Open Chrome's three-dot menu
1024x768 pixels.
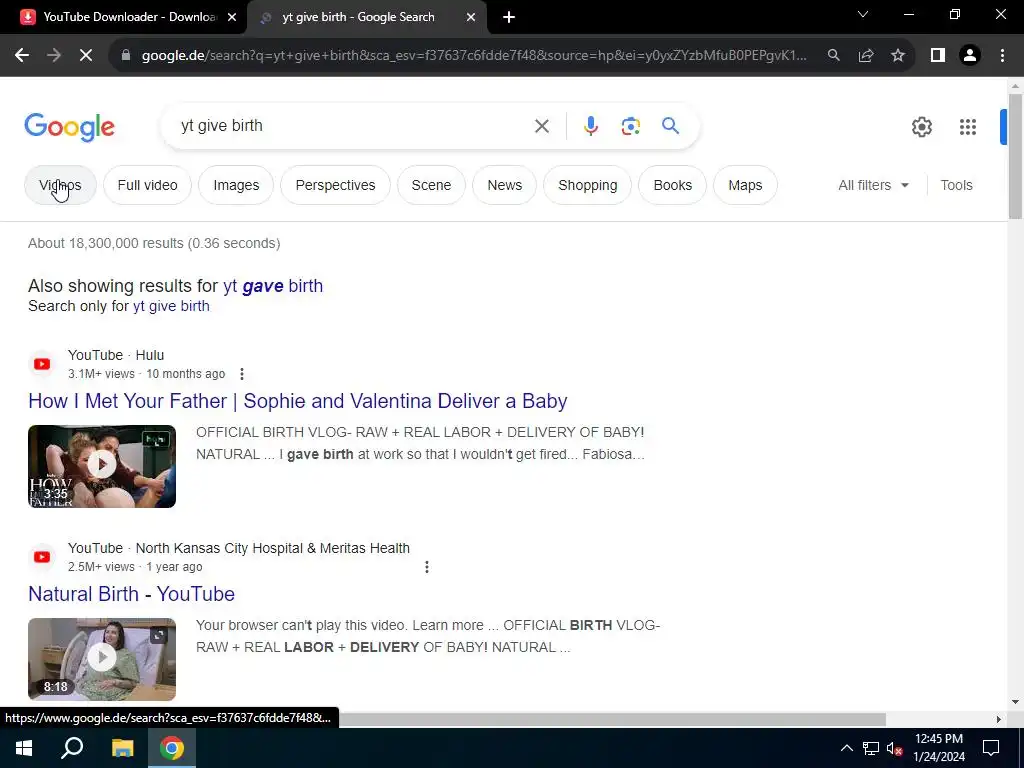(1002, 56)
